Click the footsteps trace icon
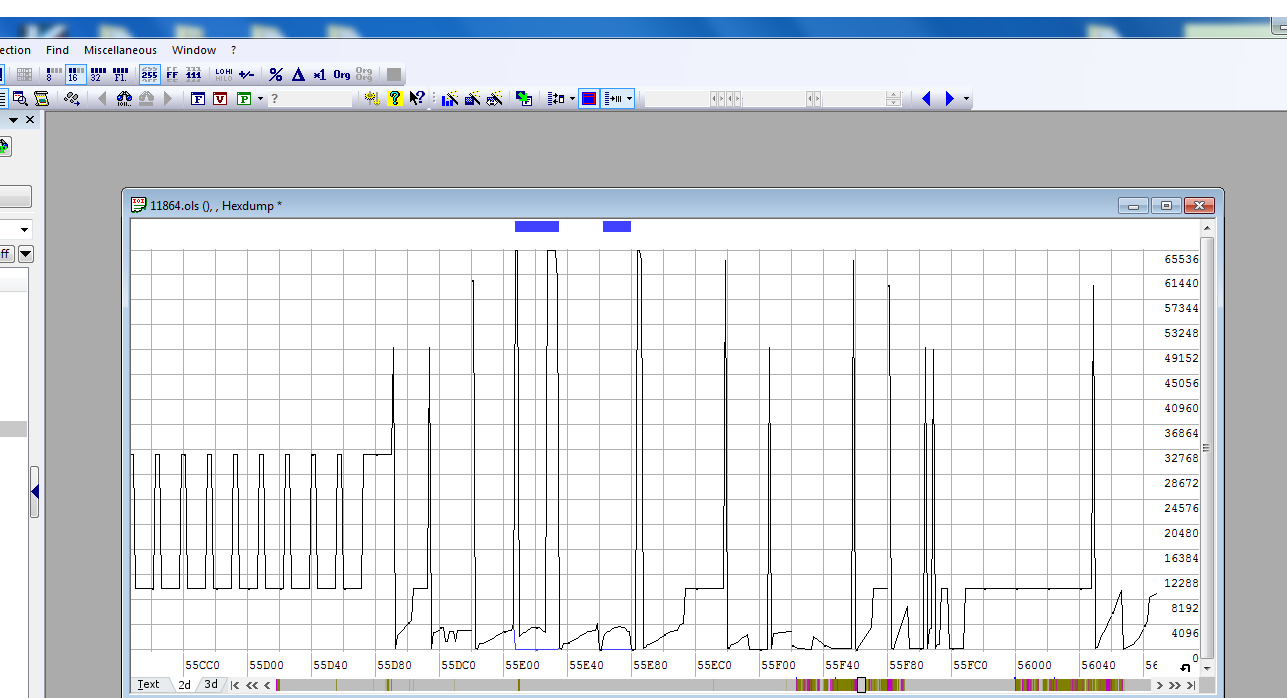 [72, 99]
